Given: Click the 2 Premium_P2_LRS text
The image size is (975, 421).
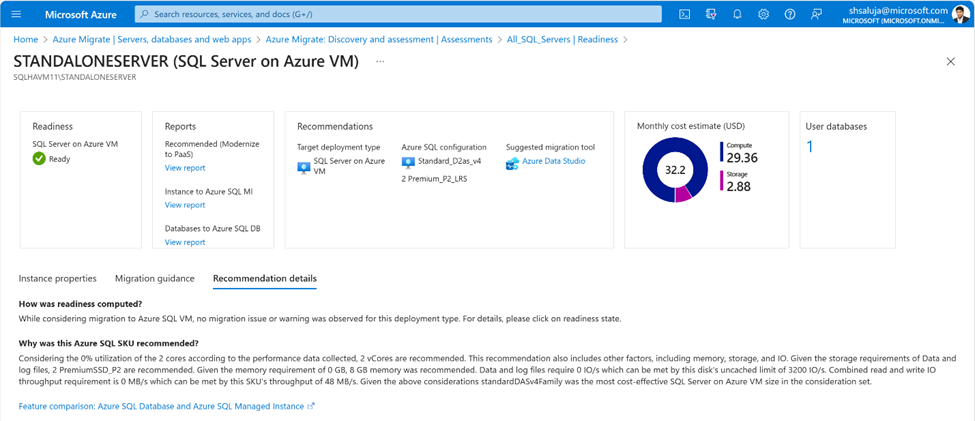Looking at the screenshot, I should tap(434, 178).
